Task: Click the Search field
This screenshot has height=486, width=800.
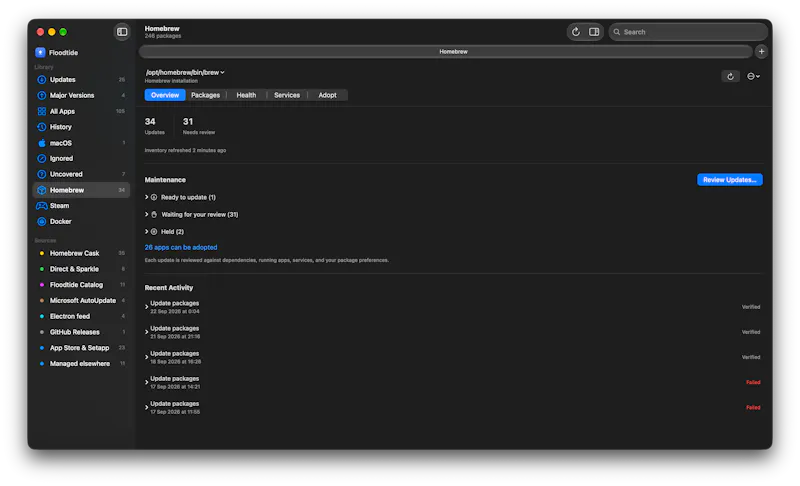Action: [x=688, y=32]
